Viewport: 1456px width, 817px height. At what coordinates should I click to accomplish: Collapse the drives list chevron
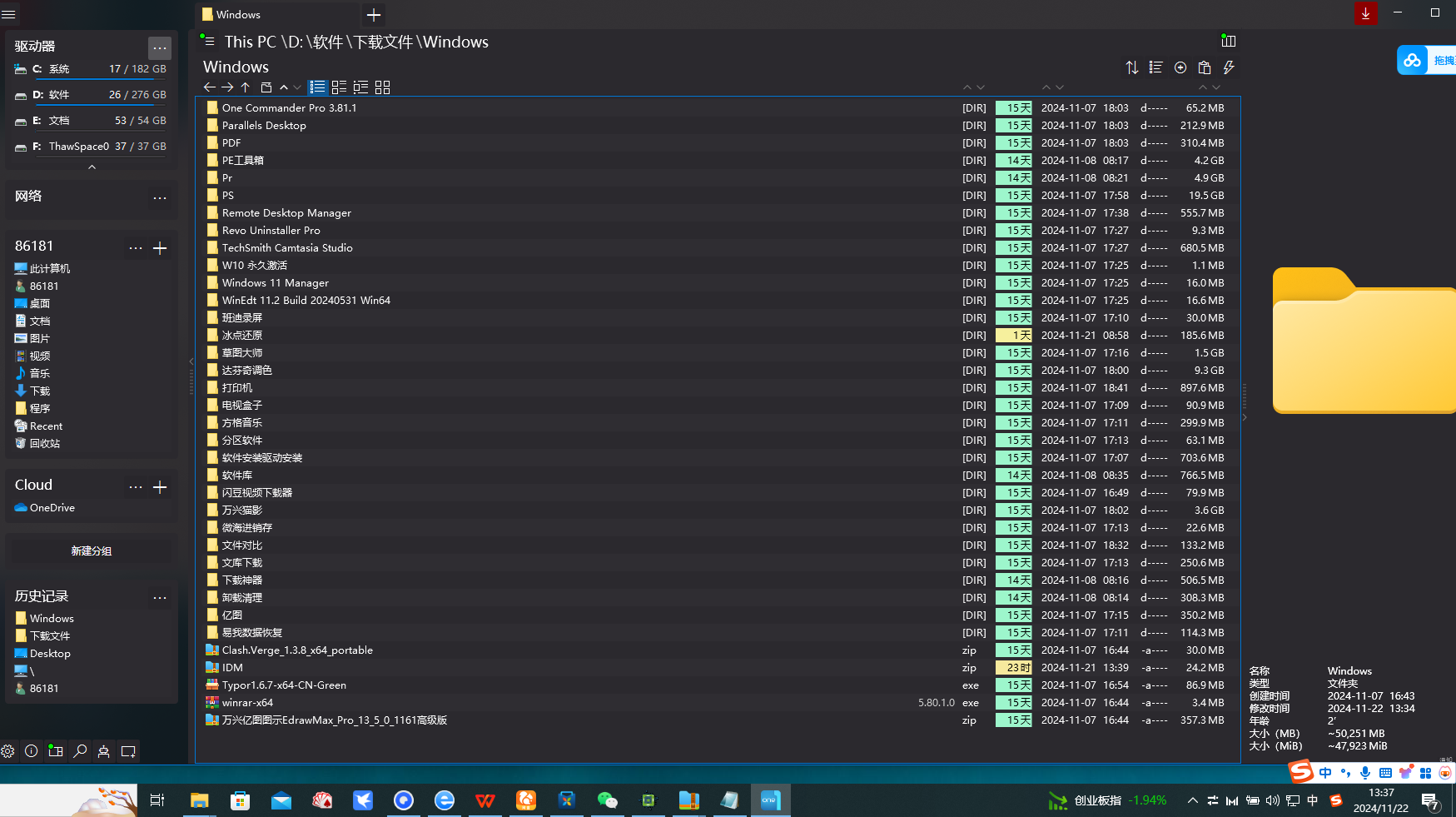click(92, 167)
